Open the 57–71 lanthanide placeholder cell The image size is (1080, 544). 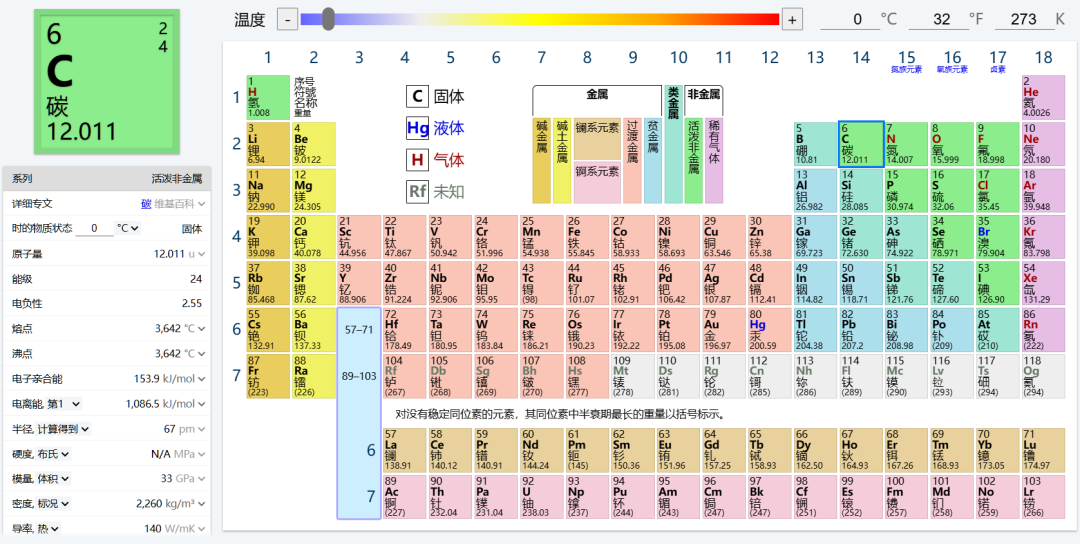(358, 329)
